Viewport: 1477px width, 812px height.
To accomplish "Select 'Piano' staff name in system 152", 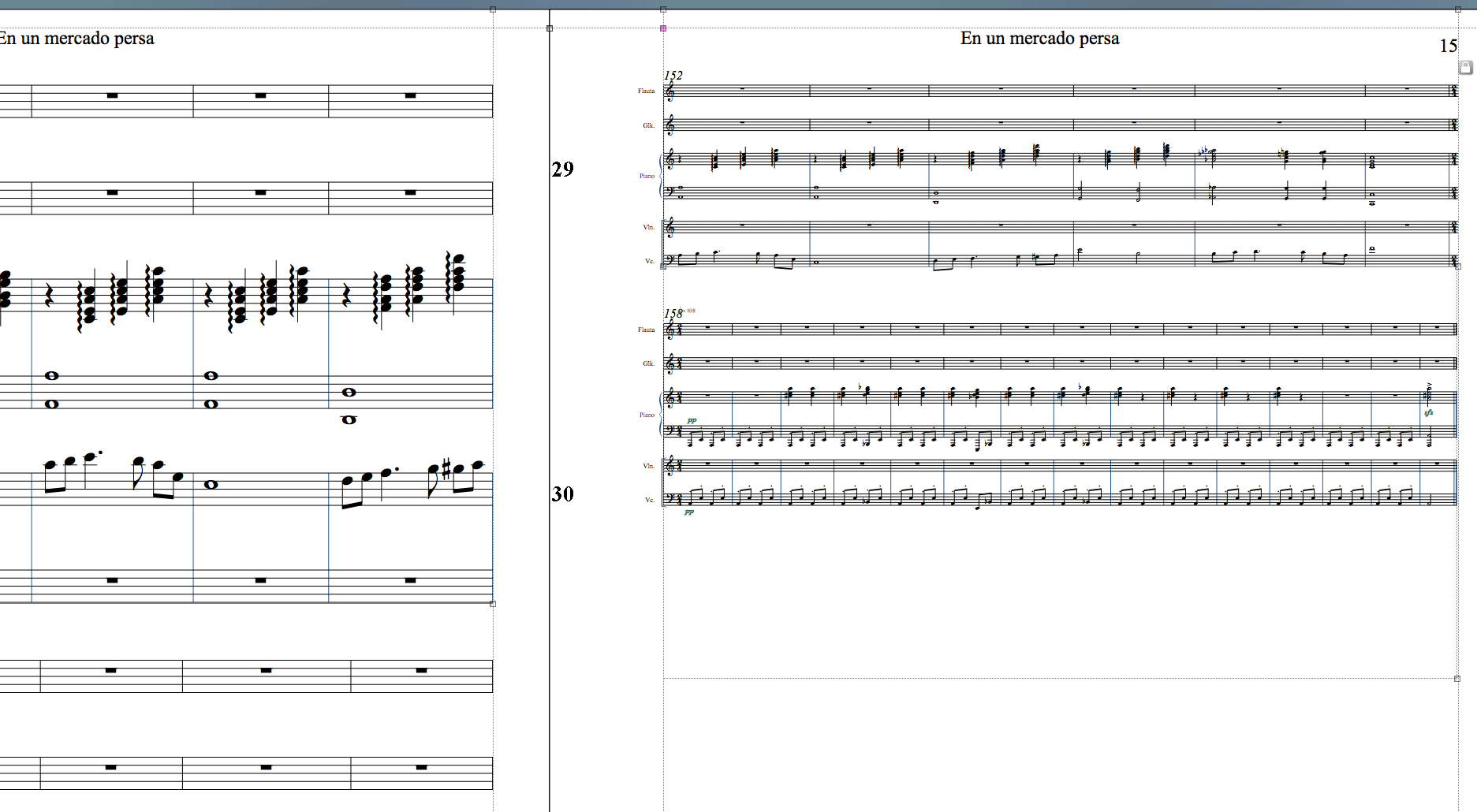I will pos(647,176).
